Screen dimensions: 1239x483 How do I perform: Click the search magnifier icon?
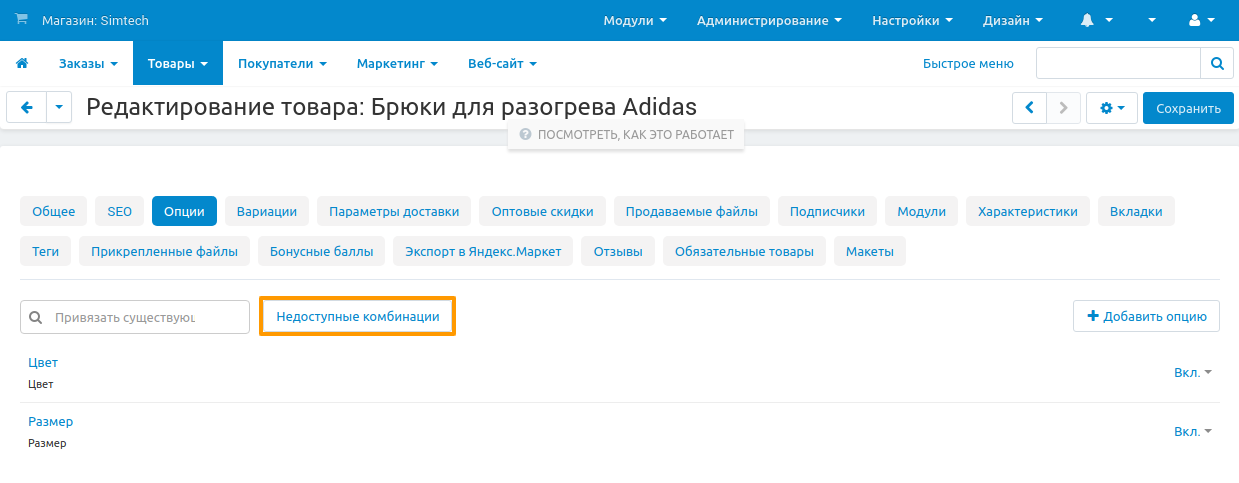[1216, 63]
